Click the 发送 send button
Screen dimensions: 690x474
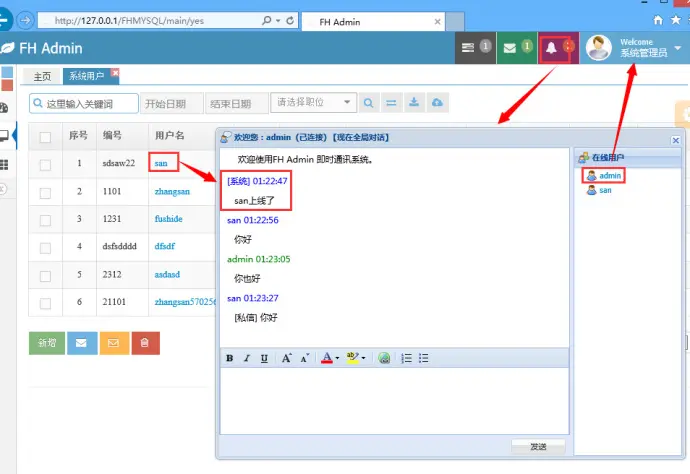(x=538, y=446)
